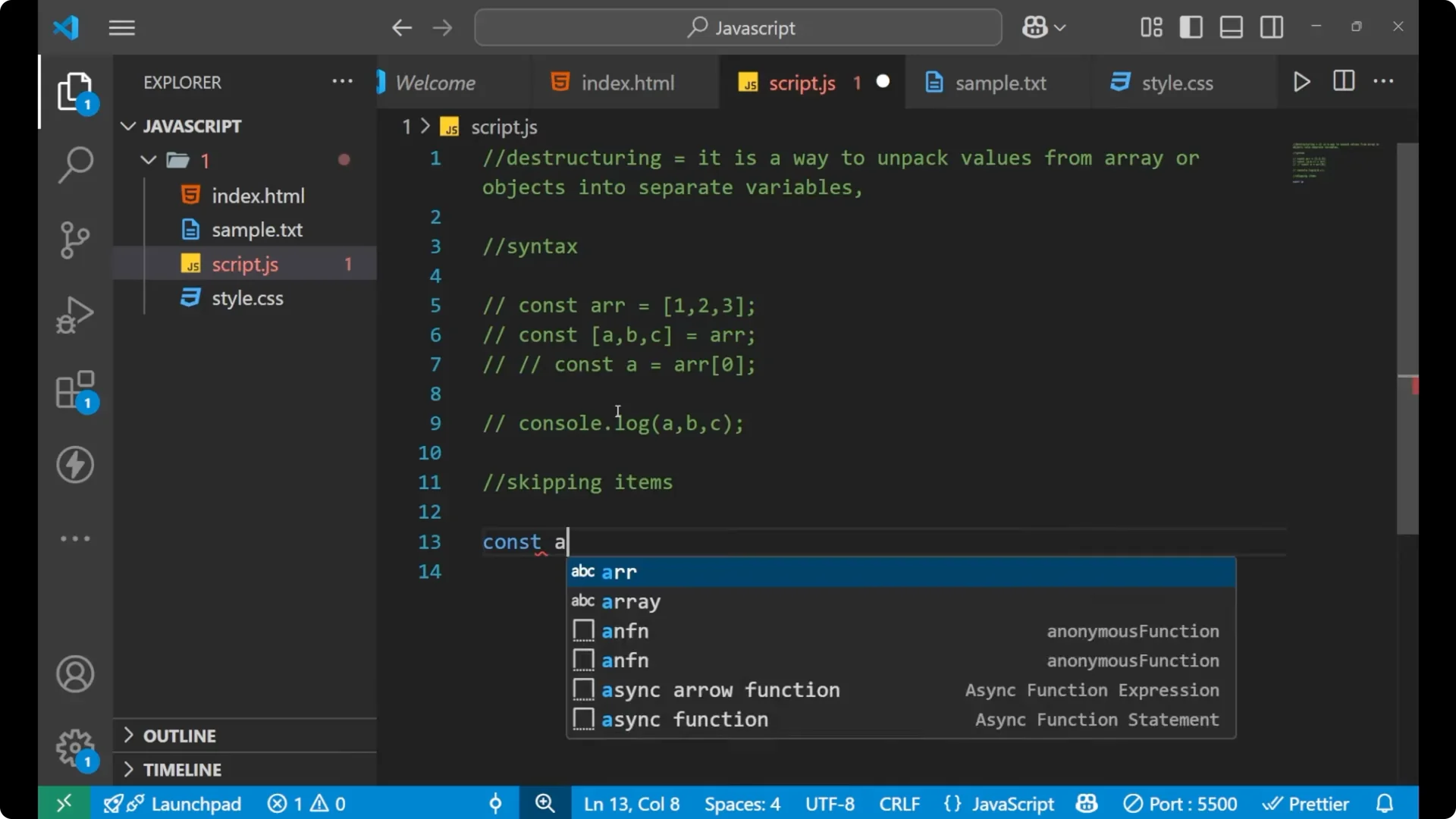
Task: Toggle the bottom panel visibility
Action: click(x=1231, y=27)
